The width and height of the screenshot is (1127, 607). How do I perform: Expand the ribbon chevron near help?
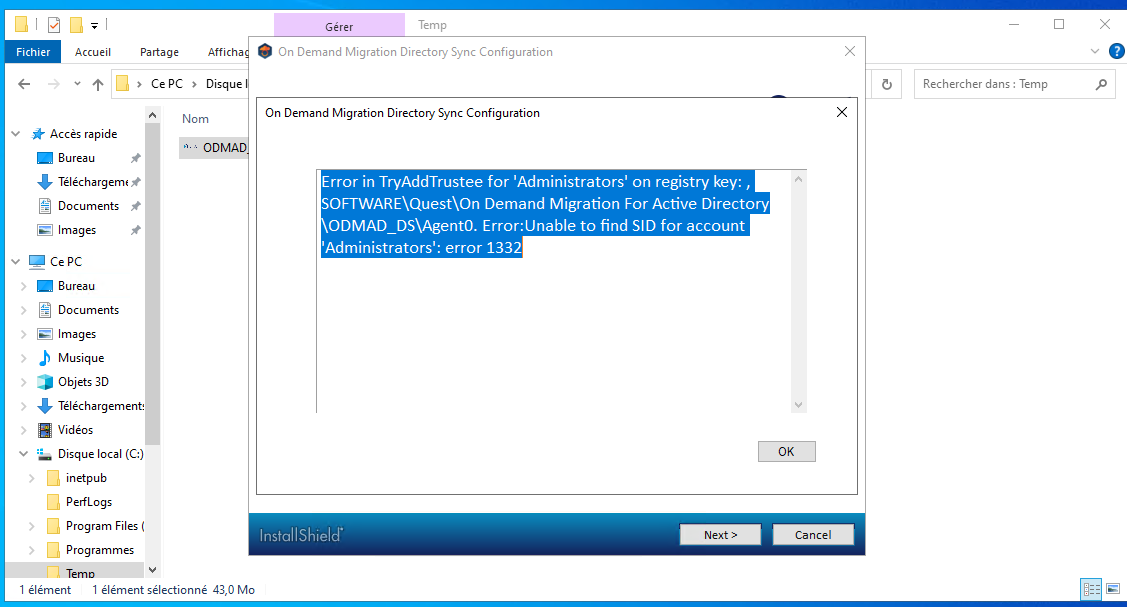click(x=1095, y=51)
